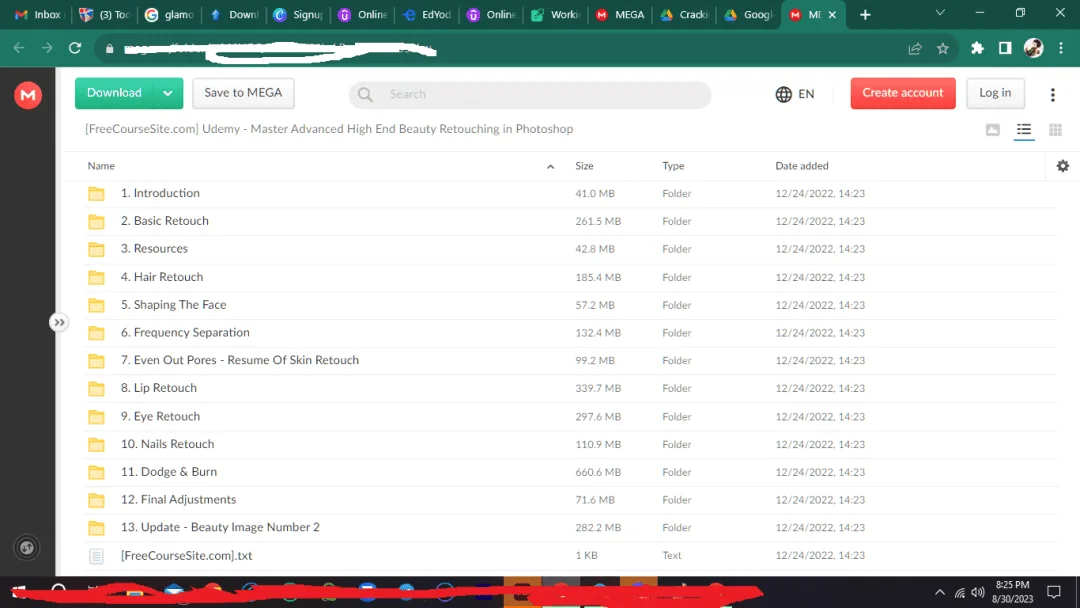The image size is (1080, 608).
Task: Click the MEGA logo in the sidebar
Action: tap(28, 95)
